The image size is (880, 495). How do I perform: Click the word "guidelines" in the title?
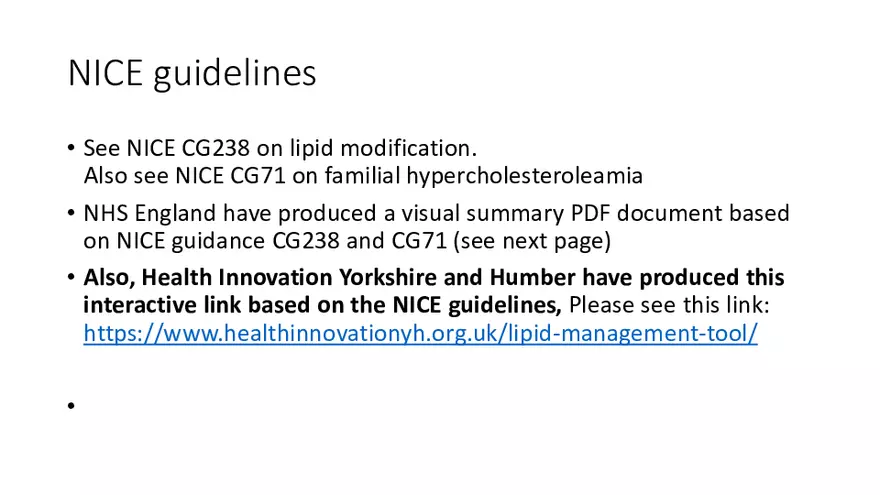point(235,73)
